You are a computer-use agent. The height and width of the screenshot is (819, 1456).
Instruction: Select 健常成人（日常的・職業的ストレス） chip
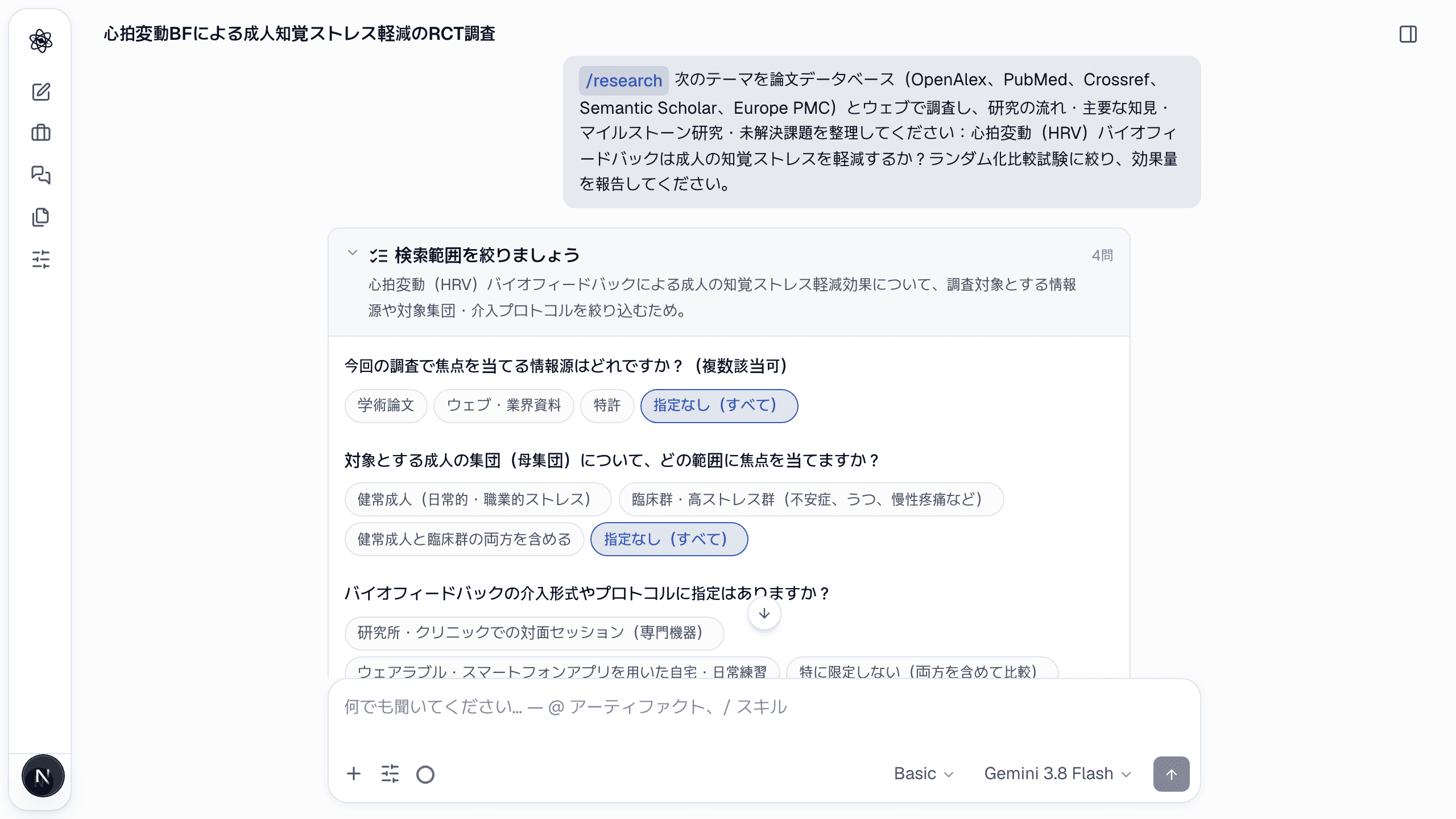click(x=478, y=499)
